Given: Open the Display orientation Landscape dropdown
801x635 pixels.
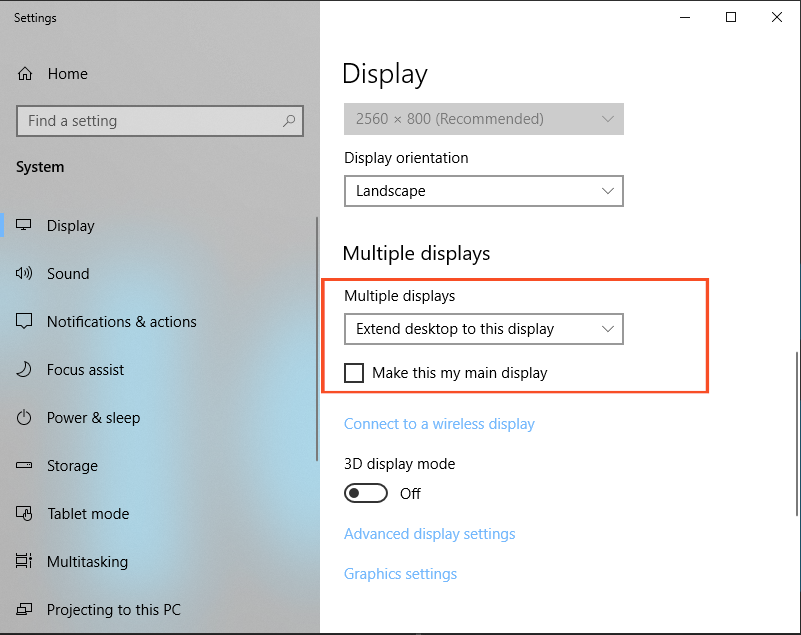Looking at the screenshot, I should tap(483, 191).
